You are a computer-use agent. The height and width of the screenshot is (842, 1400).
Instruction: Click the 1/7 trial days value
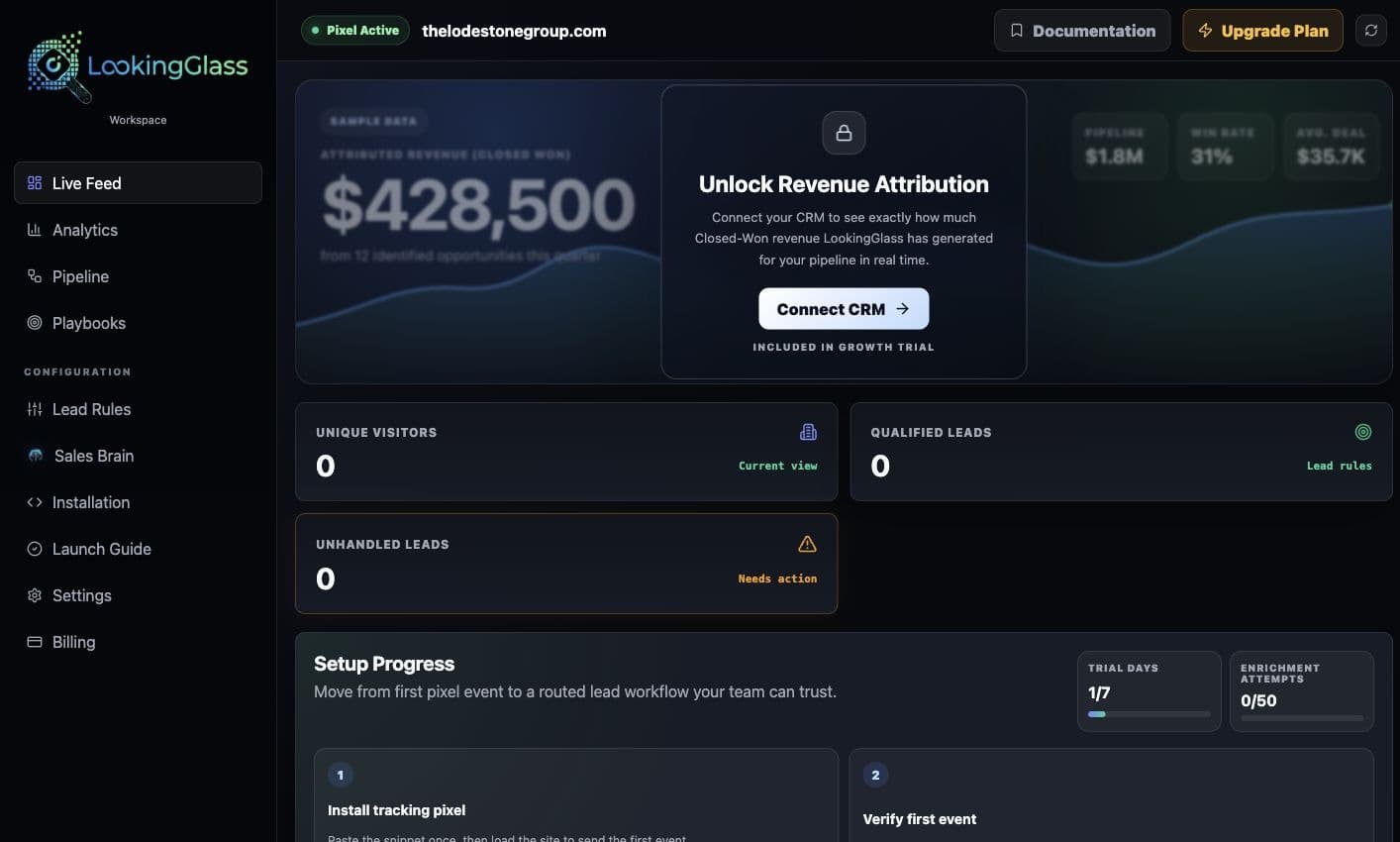(x=1099, y=692)
